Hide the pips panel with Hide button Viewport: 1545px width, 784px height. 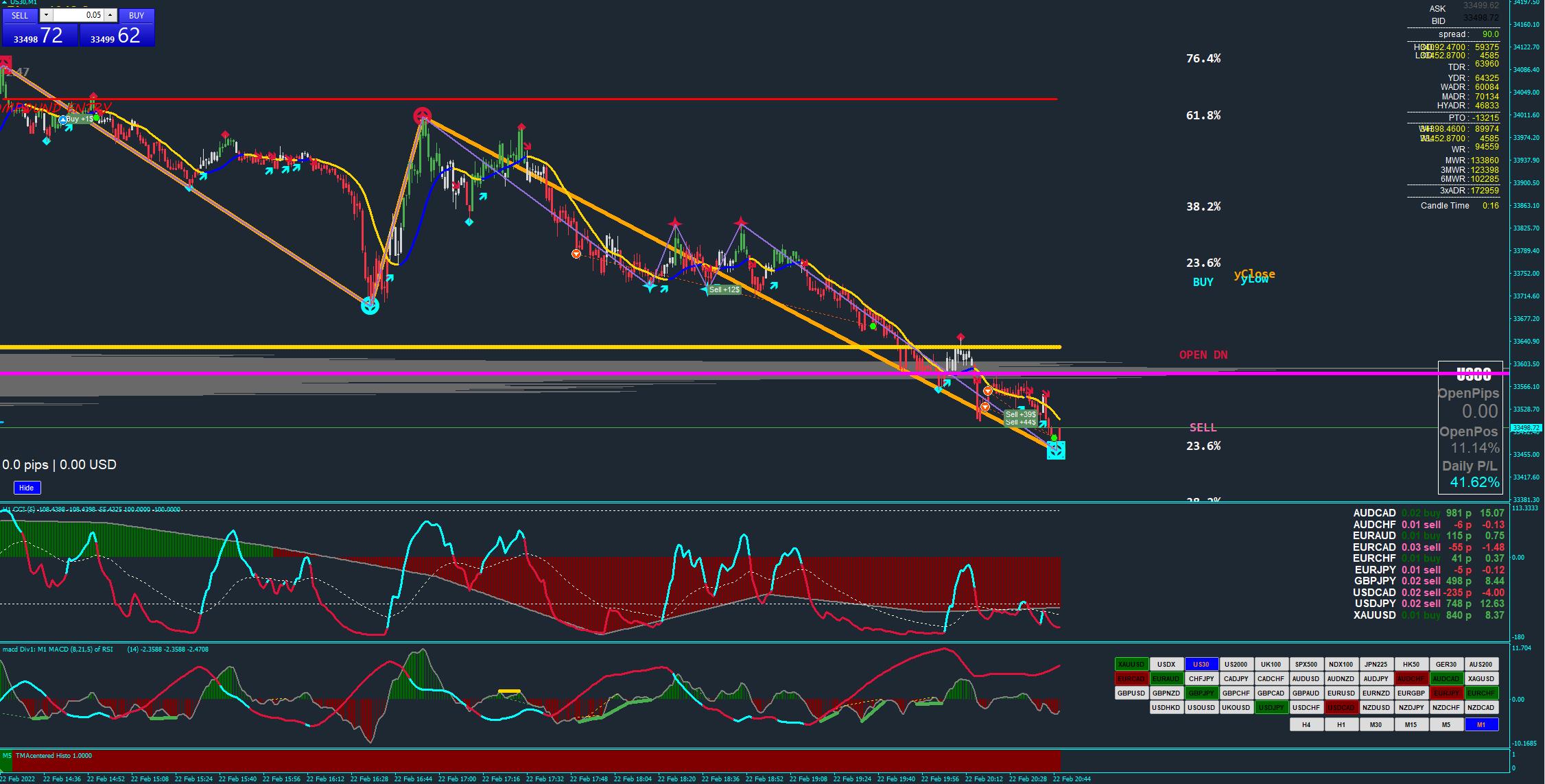pyautogui.click(x=27, y=488)
